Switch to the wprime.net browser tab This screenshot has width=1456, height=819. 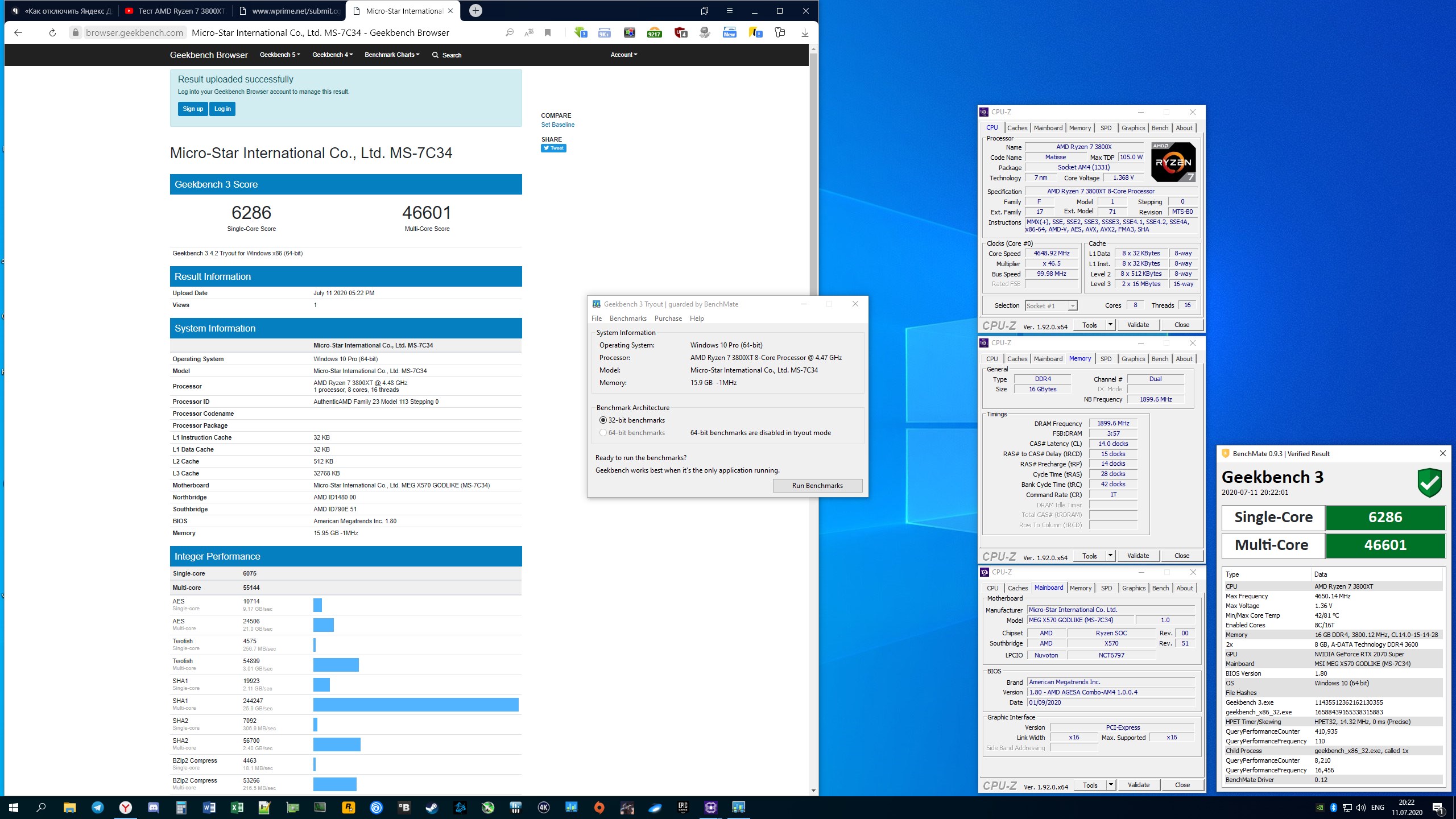(x=290, y=11)
